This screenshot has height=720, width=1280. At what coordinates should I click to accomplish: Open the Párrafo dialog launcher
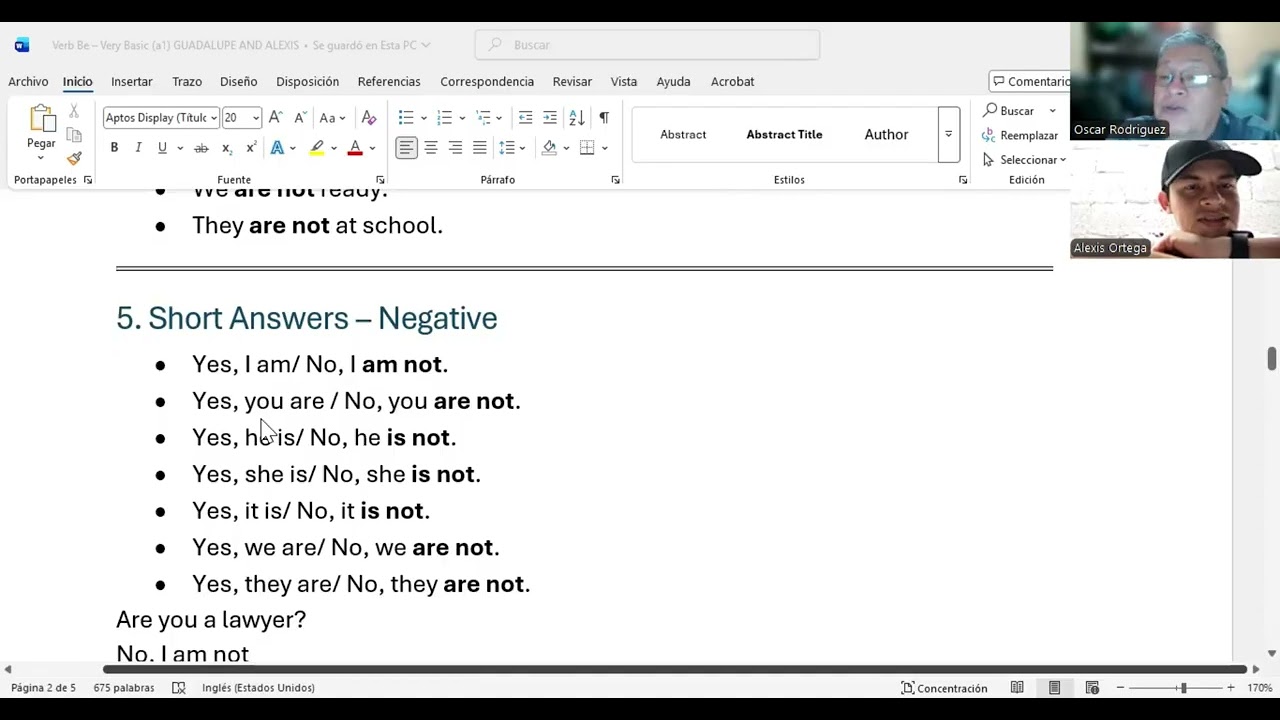pos(615,180)
